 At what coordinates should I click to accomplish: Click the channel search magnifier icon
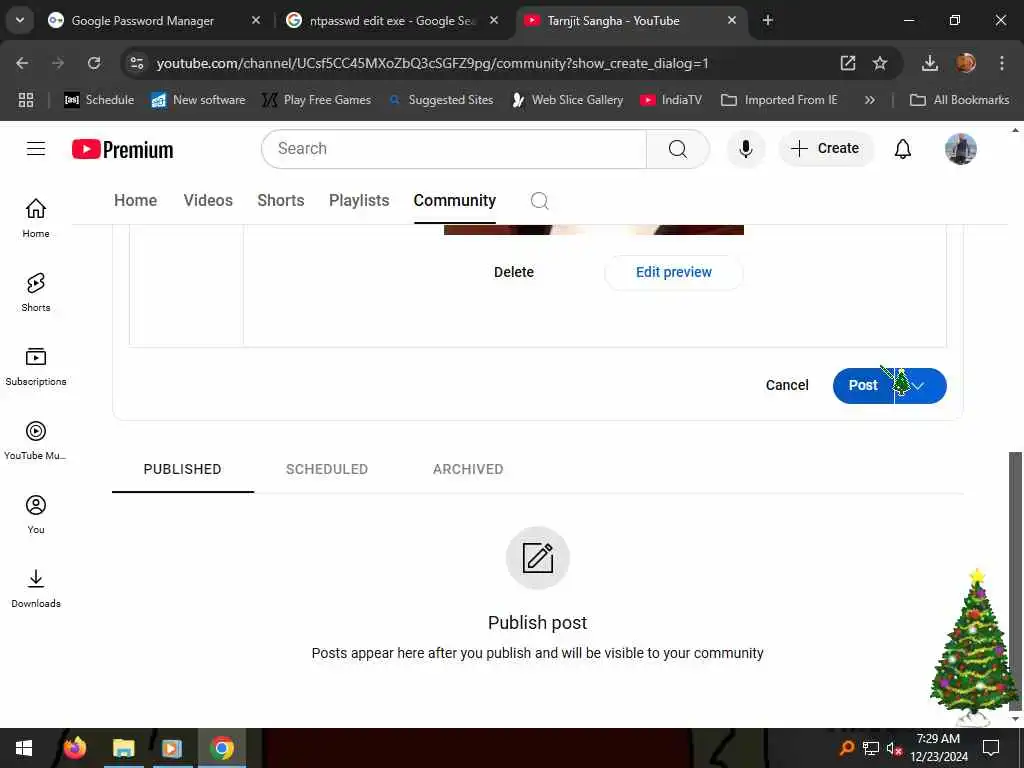539,200
